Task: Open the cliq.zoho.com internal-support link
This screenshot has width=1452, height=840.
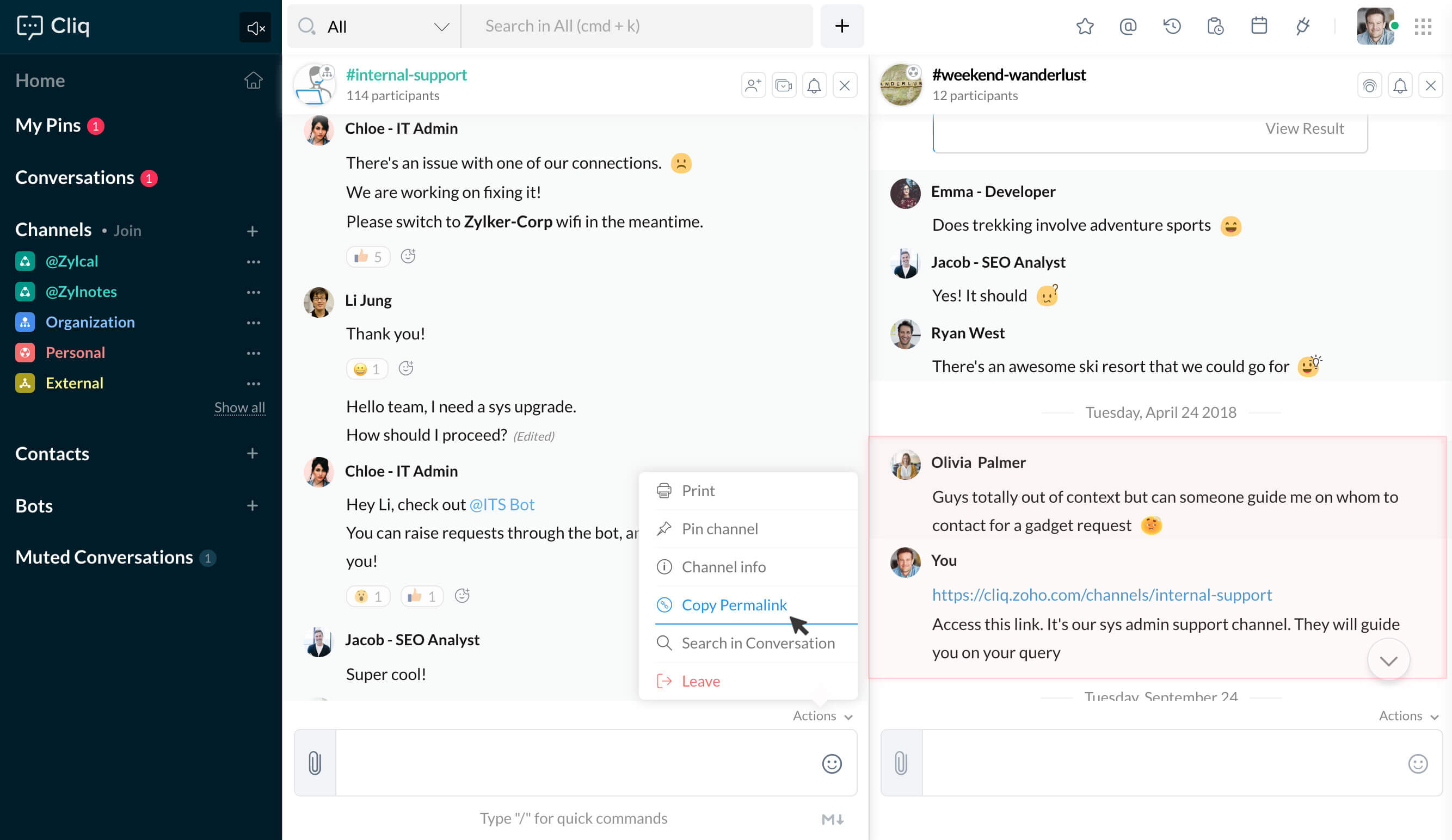Action: pyautogui.click(x=1102, y=595)
